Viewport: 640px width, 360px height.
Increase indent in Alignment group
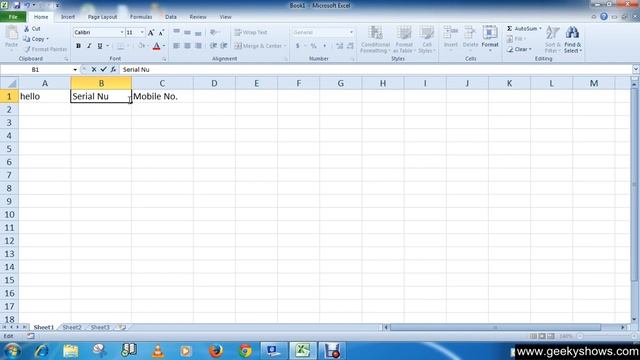[224, 46]
